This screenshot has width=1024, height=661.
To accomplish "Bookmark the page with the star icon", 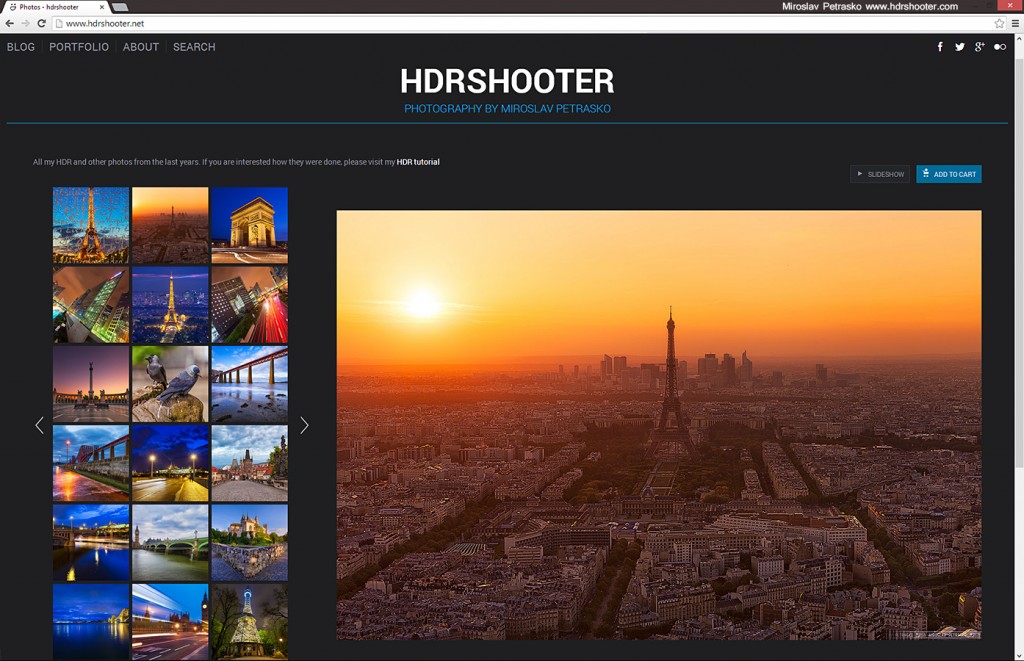I will 999,23.
